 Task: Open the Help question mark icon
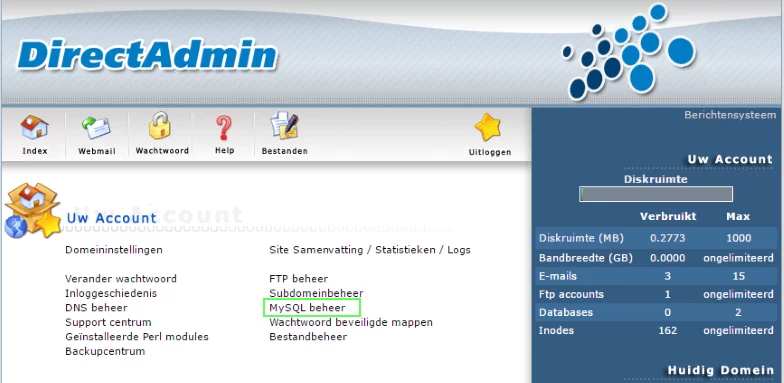(224, 128)
